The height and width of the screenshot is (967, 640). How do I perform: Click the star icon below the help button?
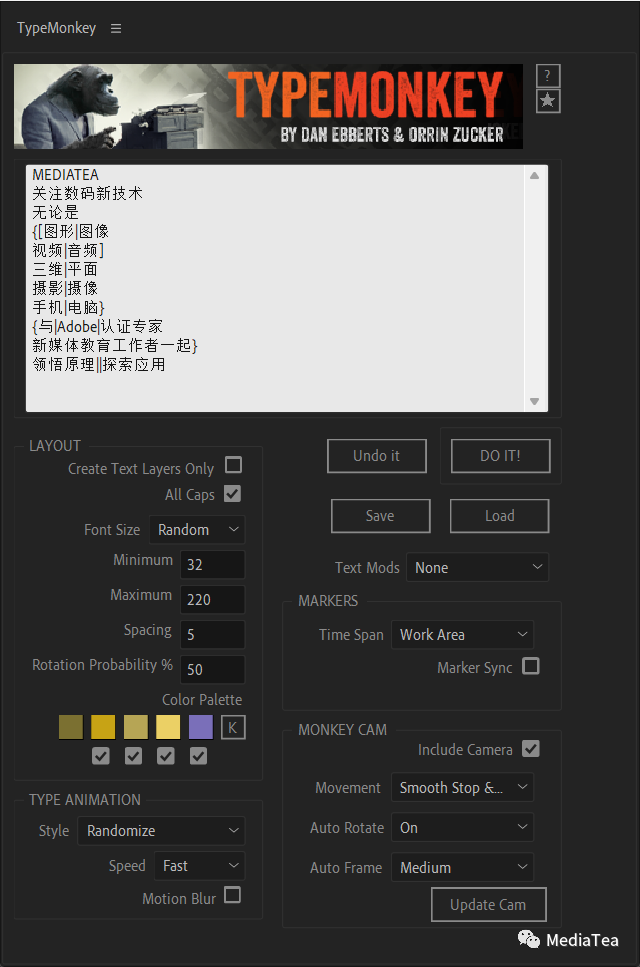pos(548,101)
